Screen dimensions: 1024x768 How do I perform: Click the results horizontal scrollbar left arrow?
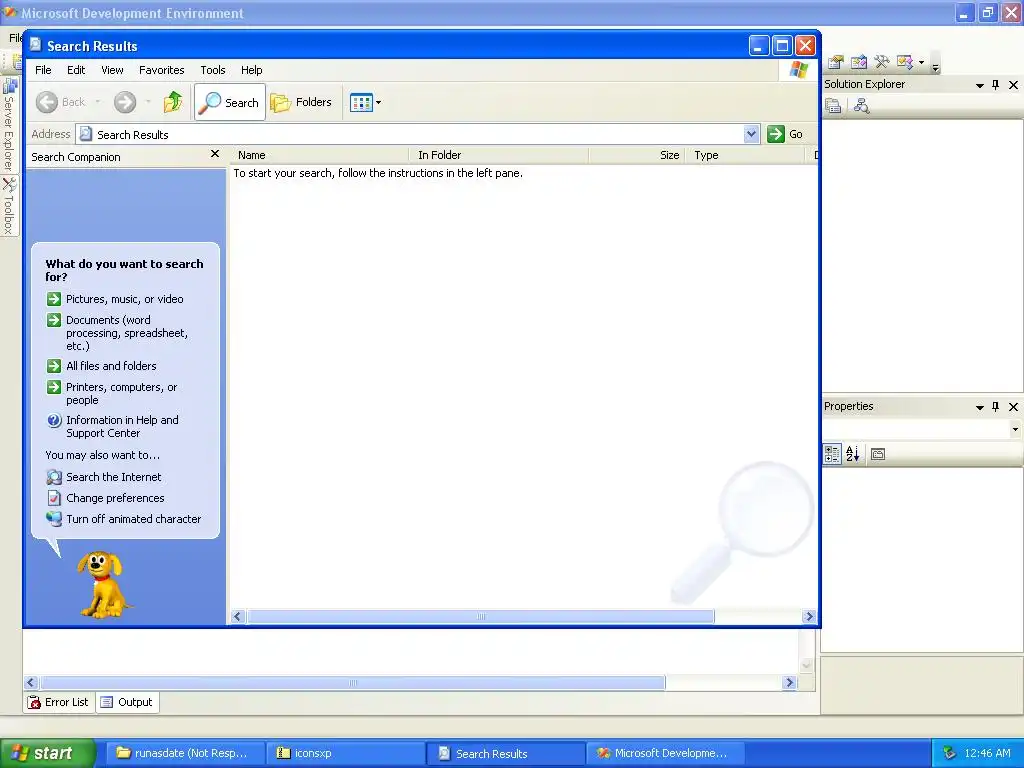tap(238, 616)
